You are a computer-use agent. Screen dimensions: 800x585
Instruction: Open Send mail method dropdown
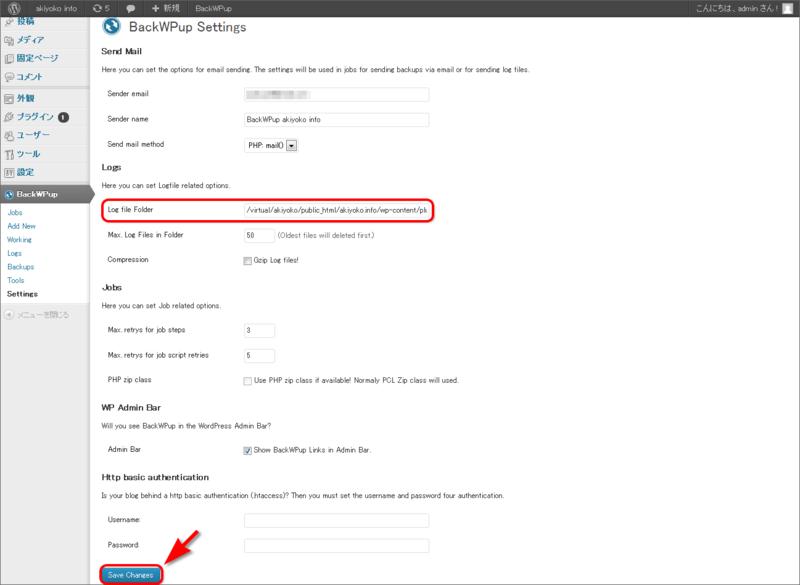pos(271,145)
